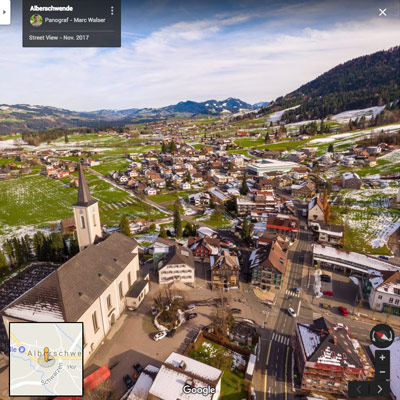The height and width of the screenshot is (400, 400).
Task: Click the compass to reset heading
Action: click(x=382, y=336)
